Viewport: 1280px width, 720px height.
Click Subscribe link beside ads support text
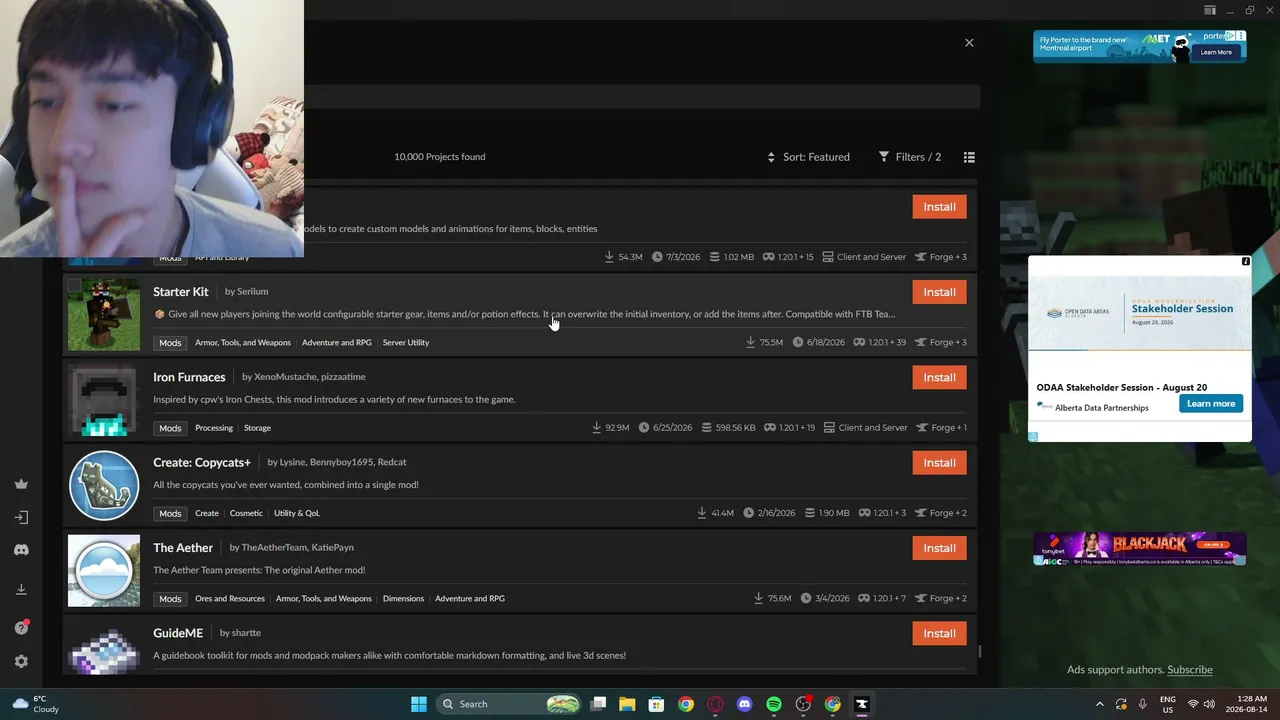click(1190, 670)
